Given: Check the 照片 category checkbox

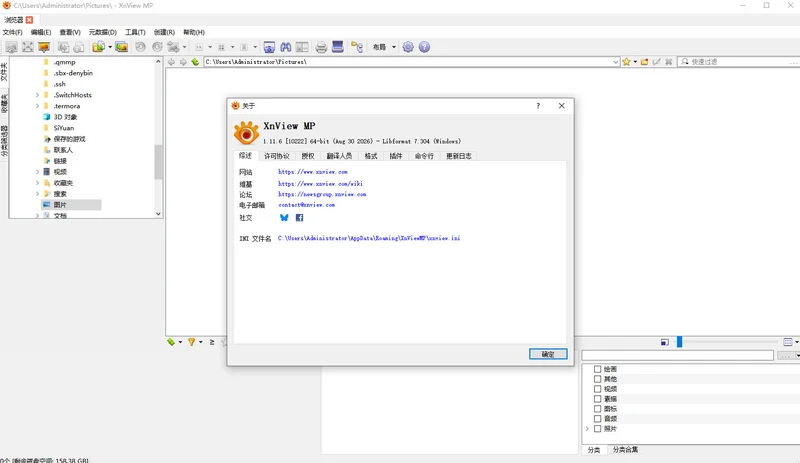Looking at the screenshot, I should click(x=597, y=429).
